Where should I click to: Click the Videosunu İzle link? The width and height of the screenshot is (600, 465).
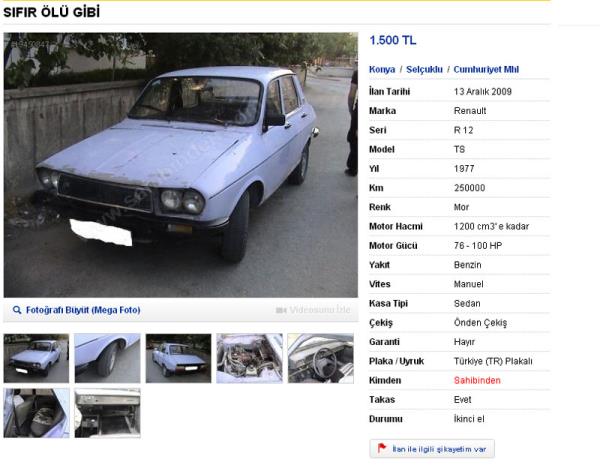(320, 310)
